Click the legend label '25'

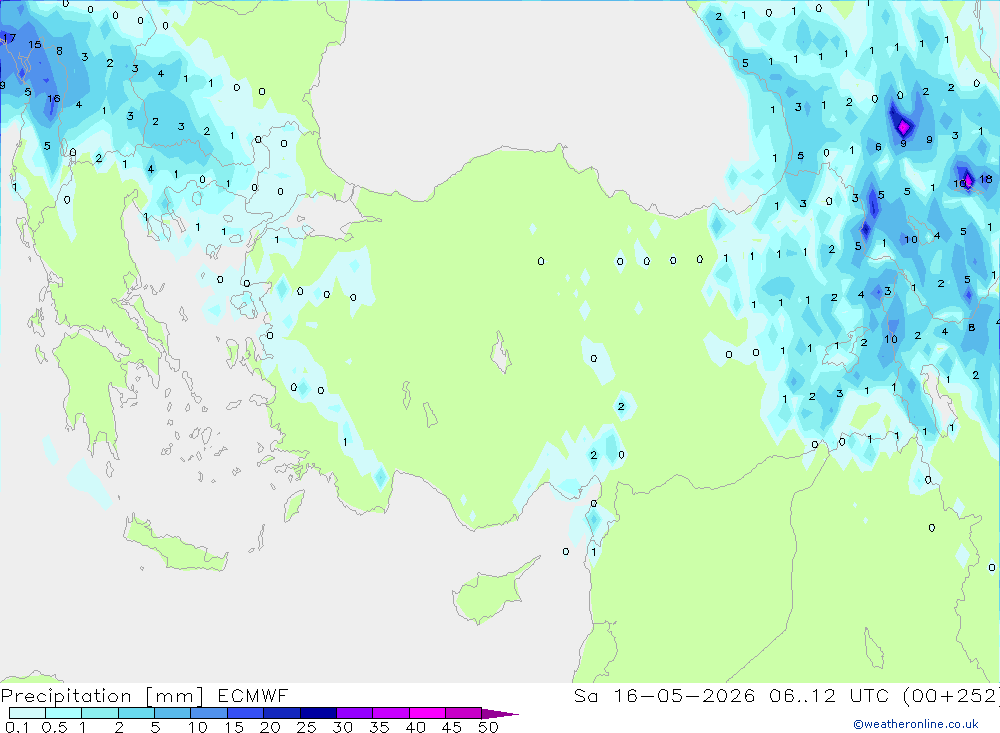coord(306,727)
